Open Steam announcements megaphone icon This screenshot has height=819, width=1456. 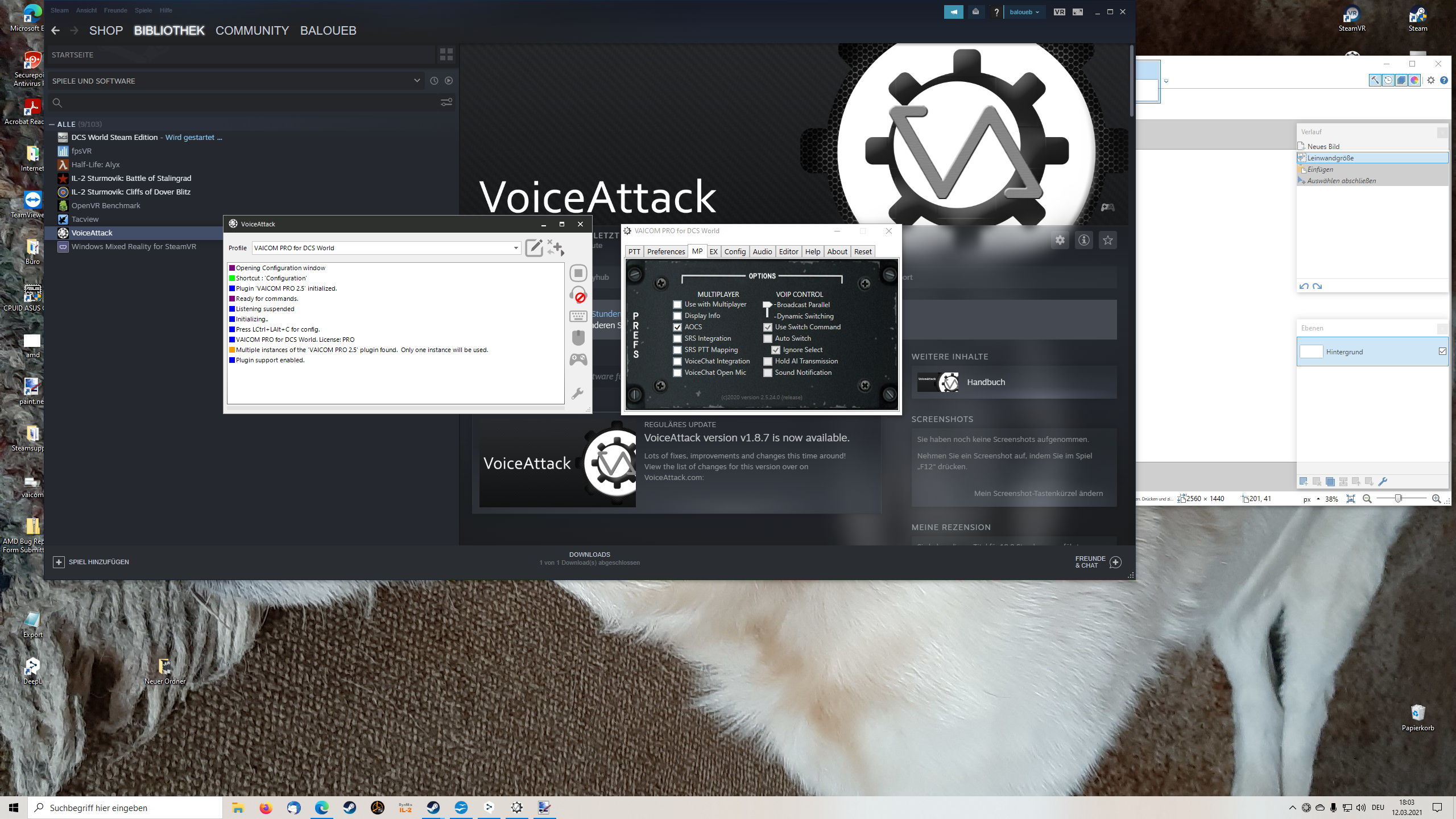pos(954,12)
